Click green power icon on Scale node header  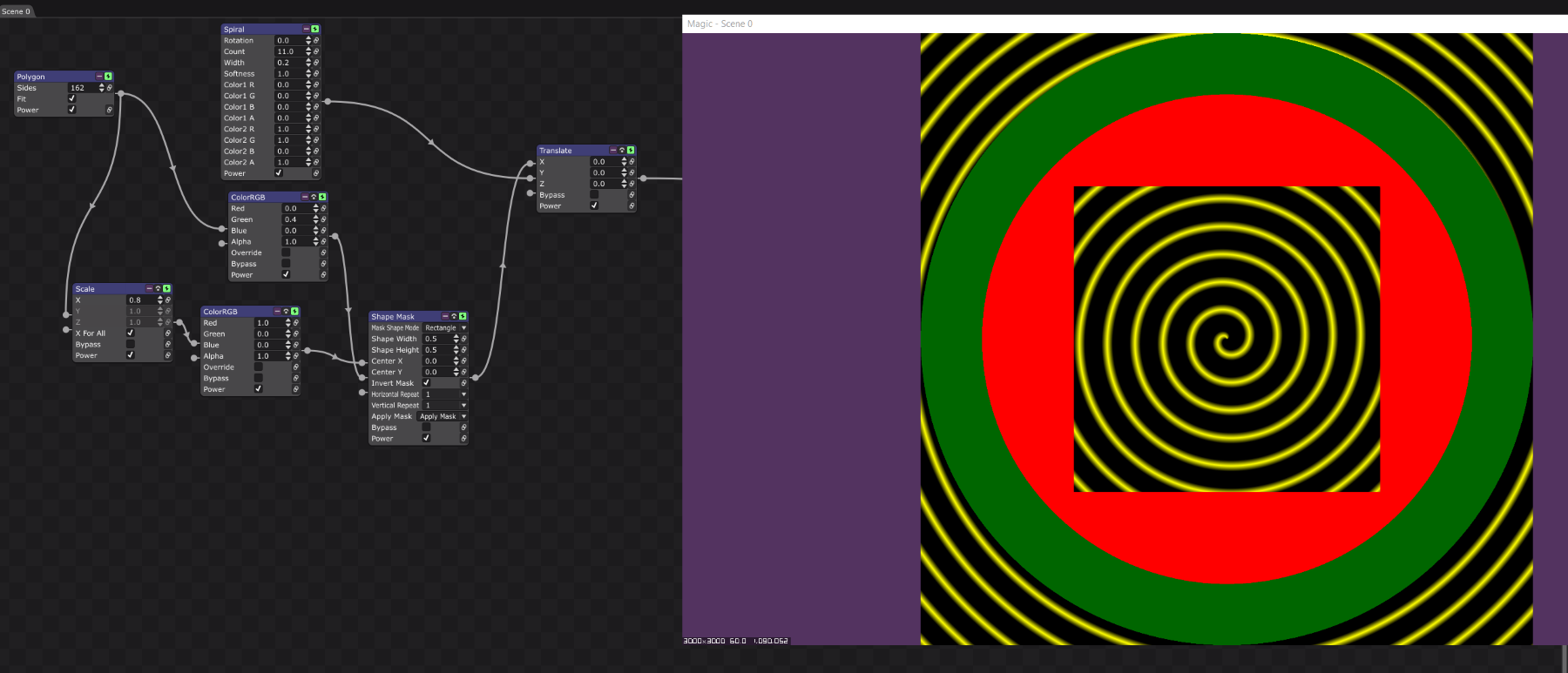point(166,288)
